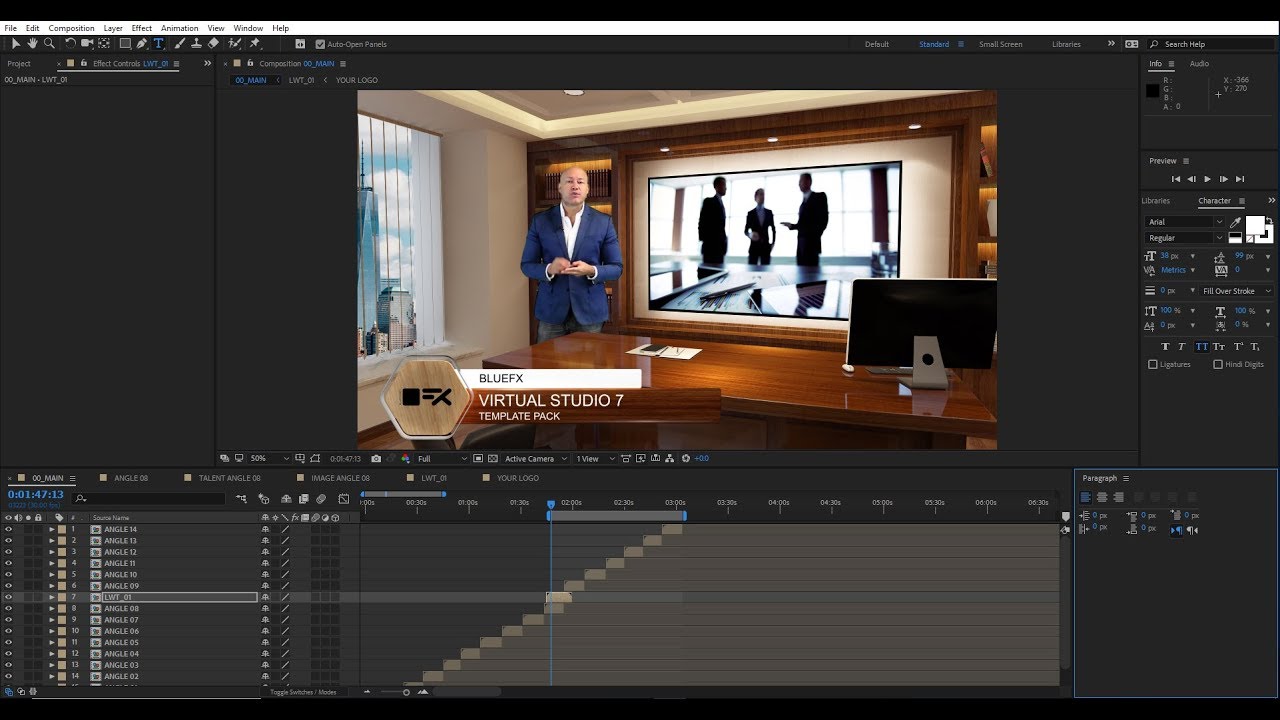Select the Small Screen workspace
Screen dimensions: 1280x720
click(1000, 44)
